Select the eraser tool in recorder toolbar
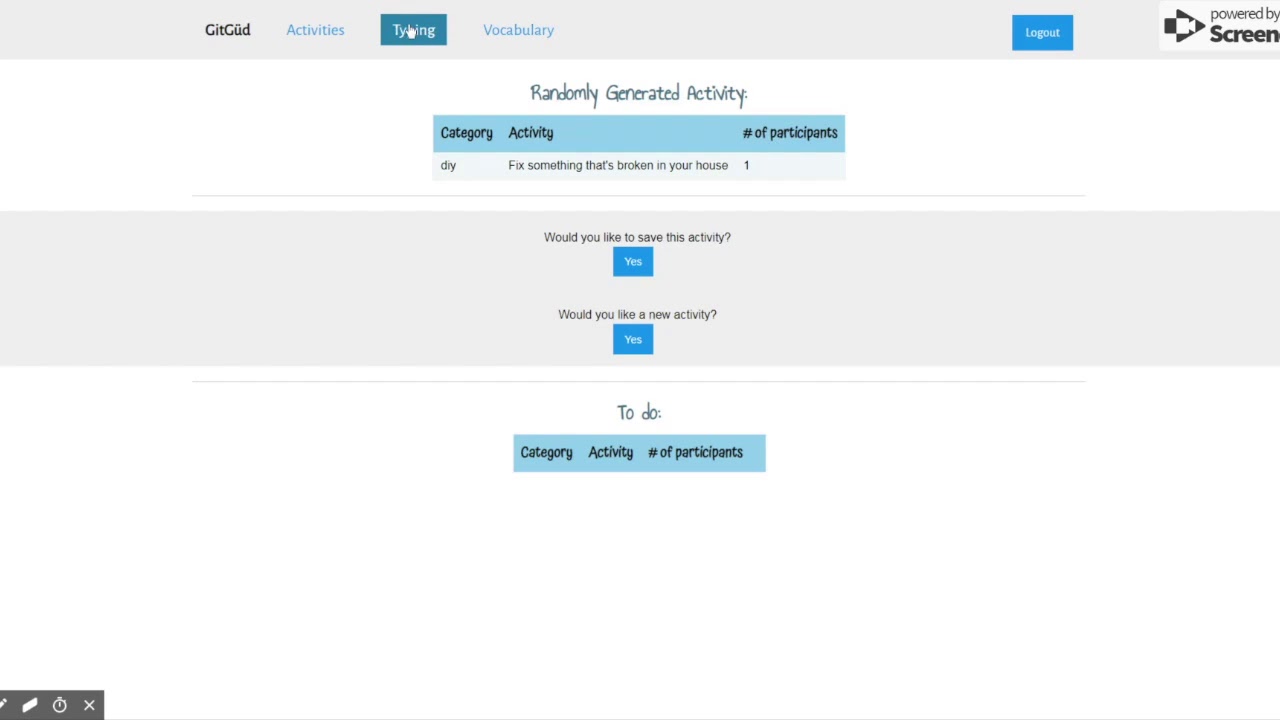 tap(30, 706)
